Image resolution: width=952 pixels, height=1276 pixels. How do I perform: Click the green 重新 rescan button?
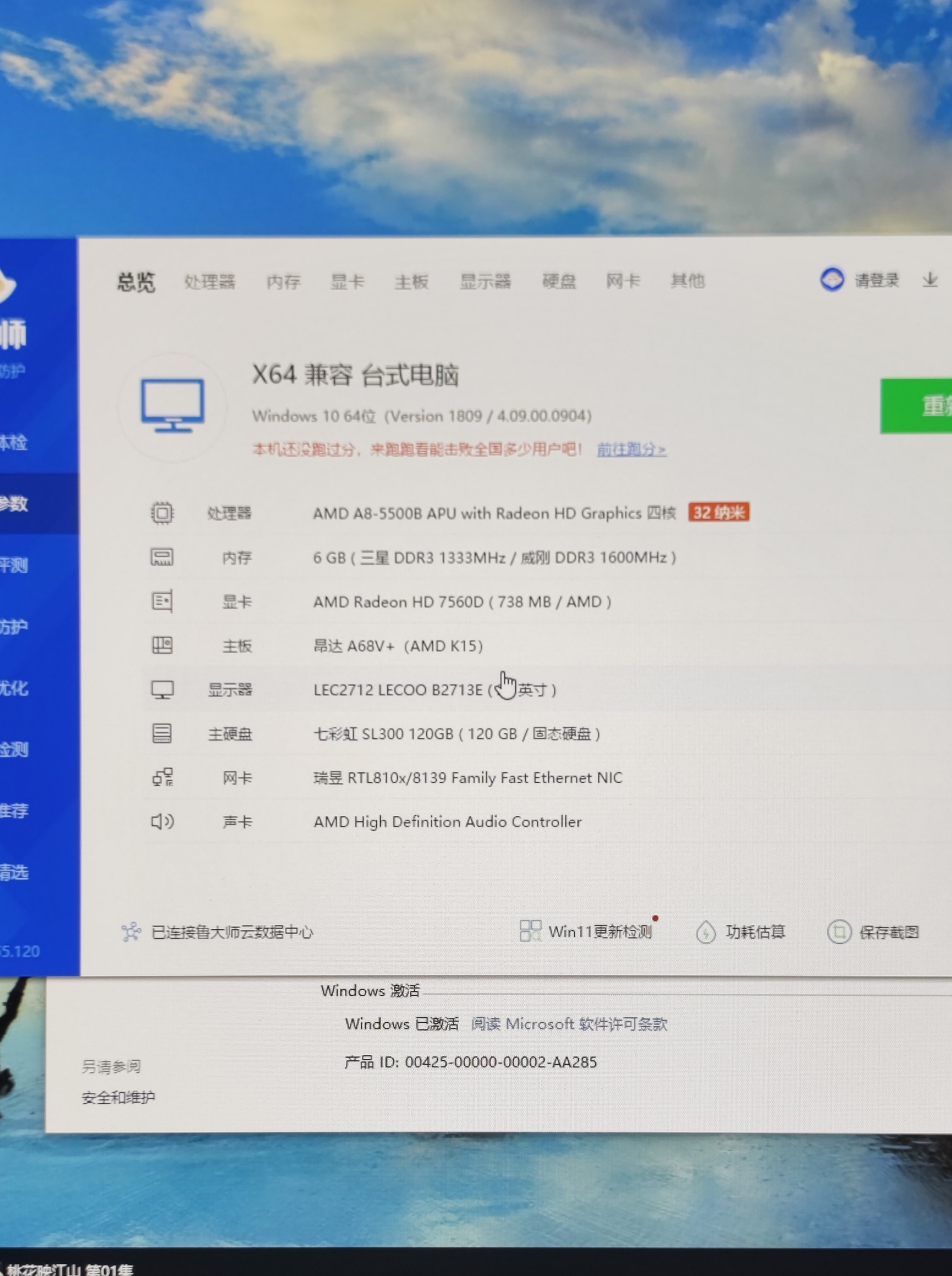[x=916, y=406]
